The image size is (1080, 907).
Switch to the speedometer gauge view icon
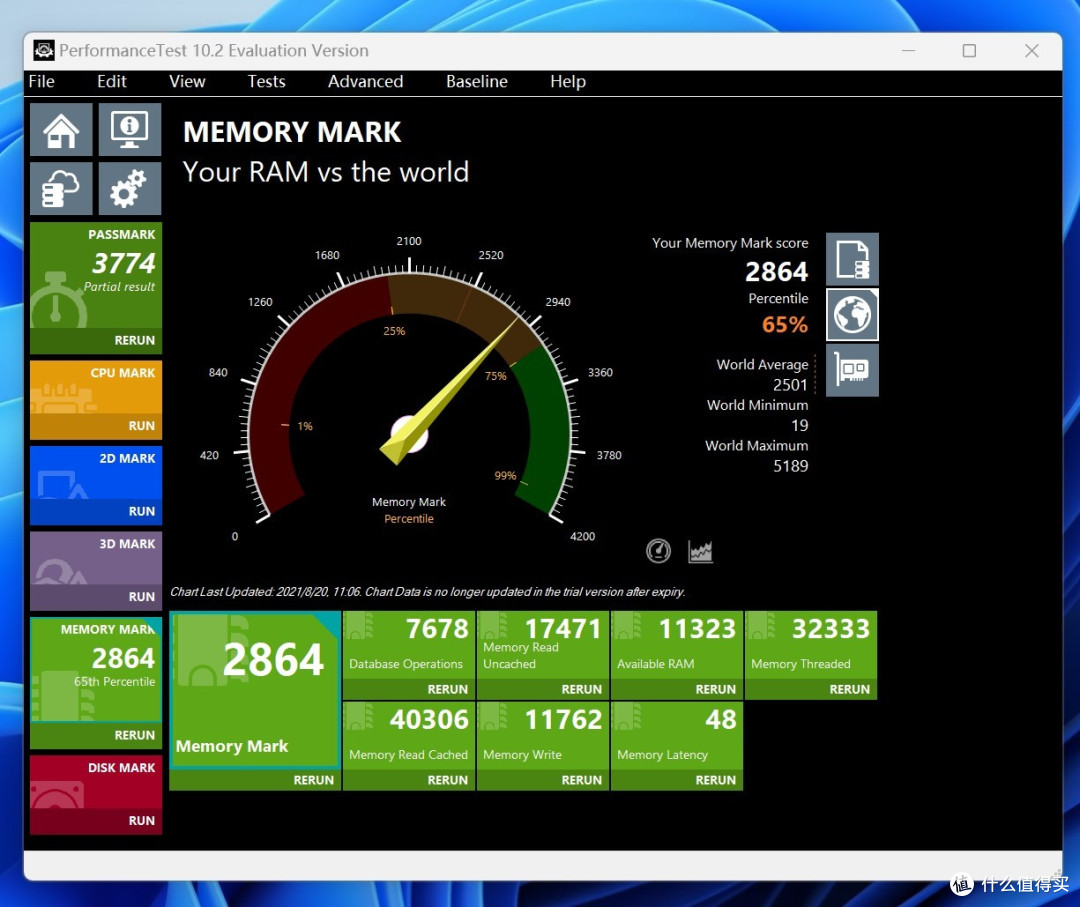[x=658, y=551]
